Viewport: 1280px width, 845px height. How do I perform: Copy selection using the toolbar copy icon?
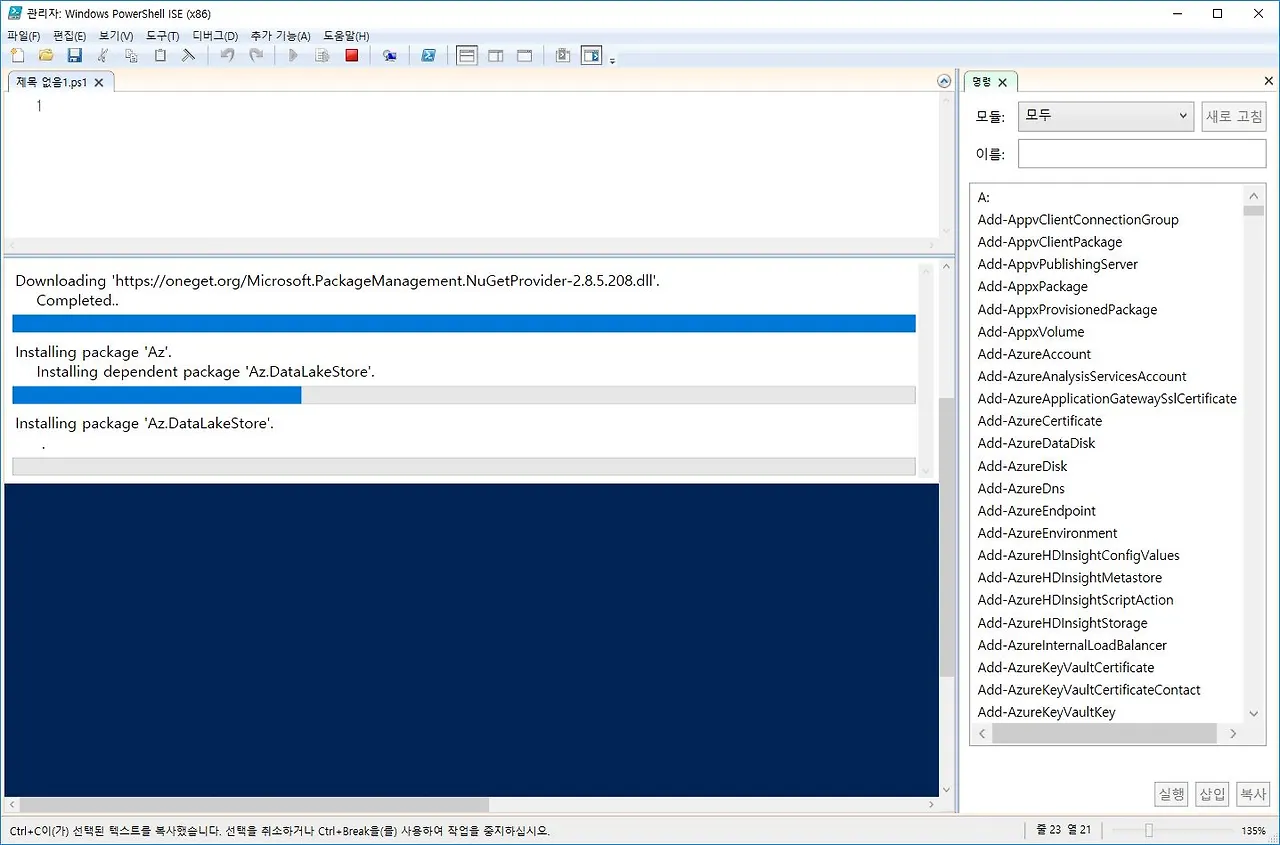[131, 56]
